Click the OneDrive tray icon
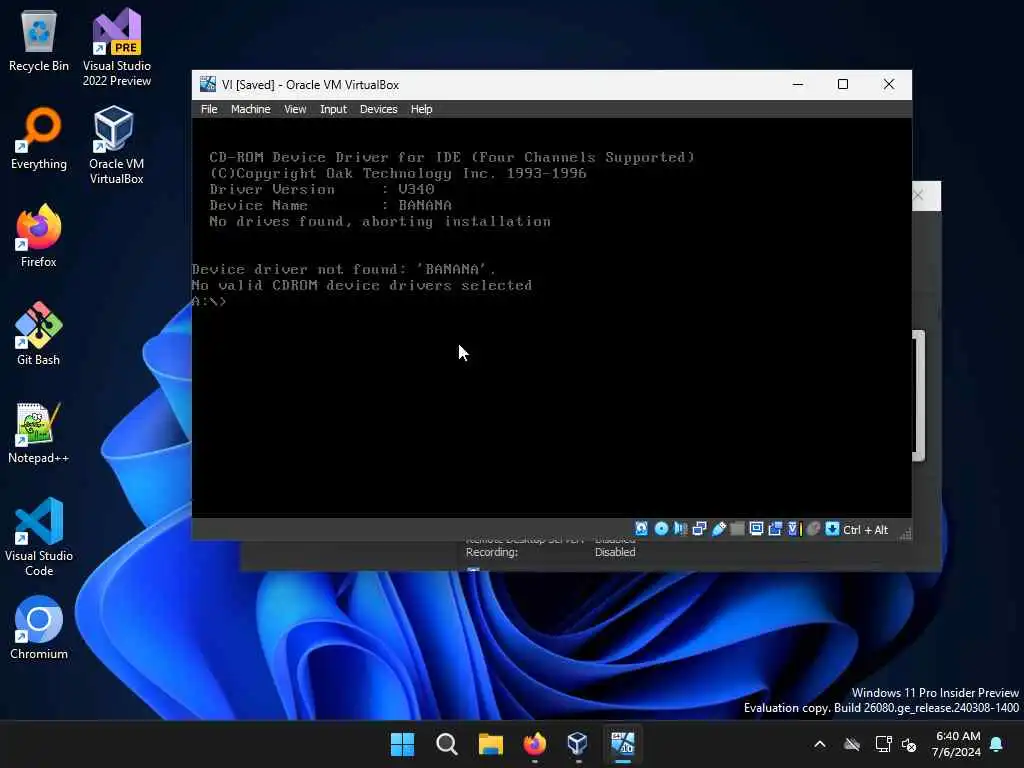 click(x=852, y=744)
